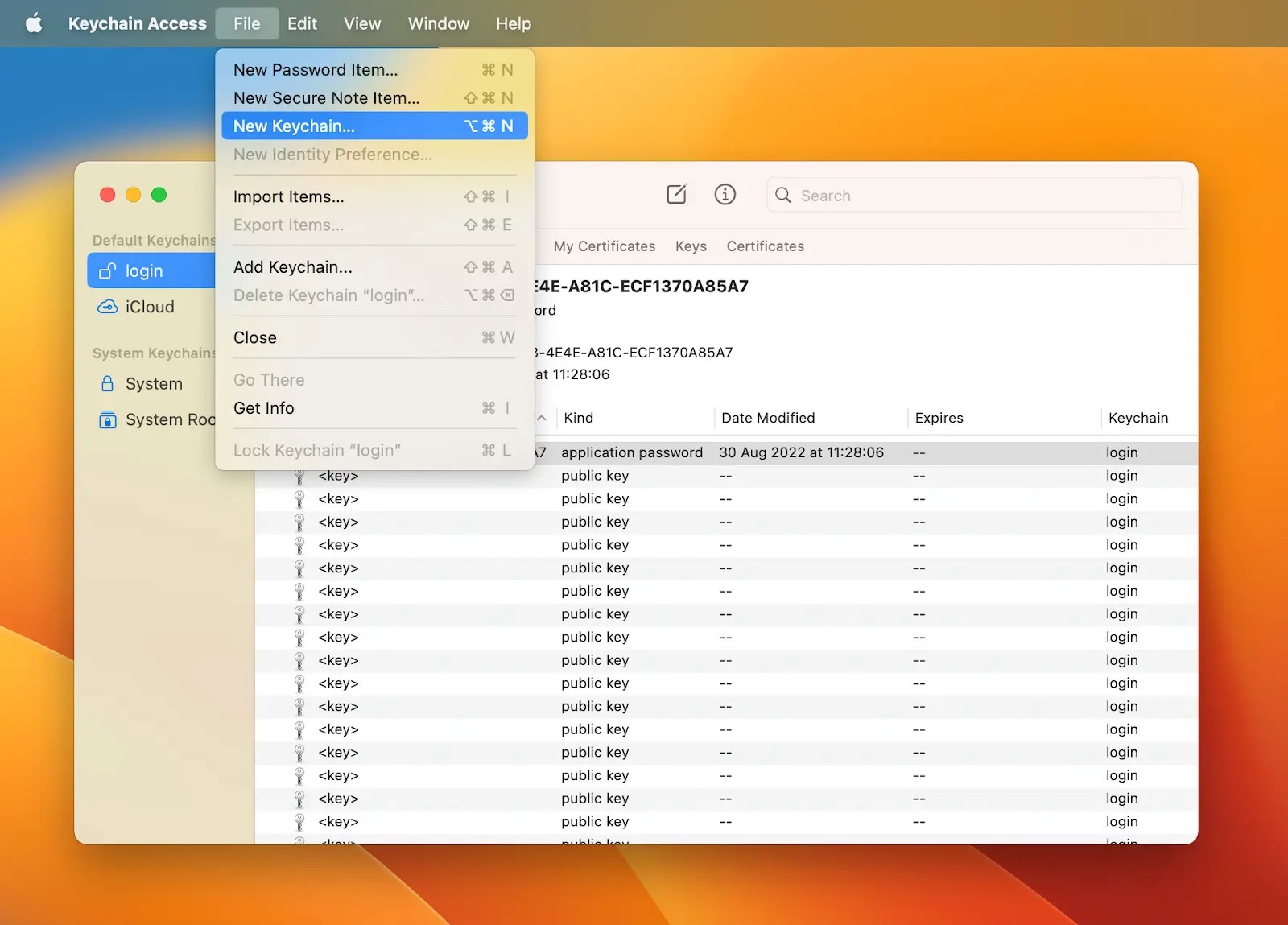Open the Apple menu
Image resolution: width=1288 pixels, height=925 pixels.
pyautogui.click(x=34, y=23)
